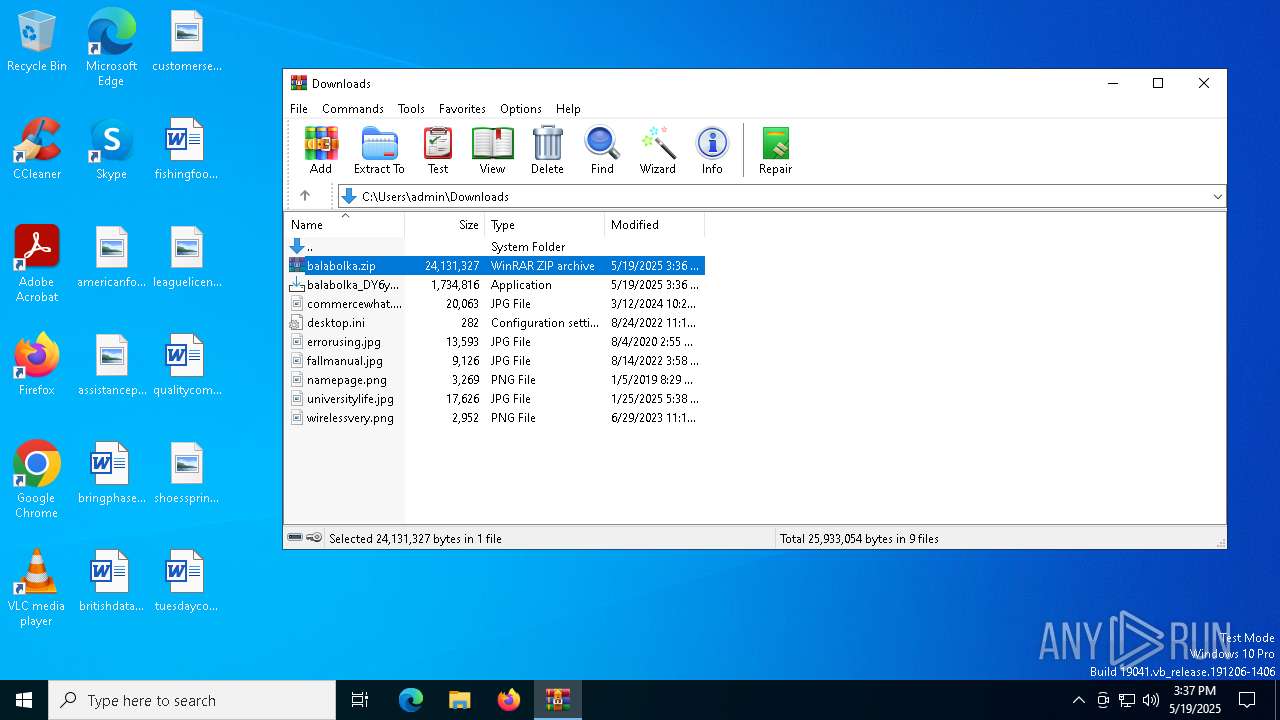Open the VLC media player desktop shortcut
Screen dimensions: 1280x720
[x=37, y=588]
